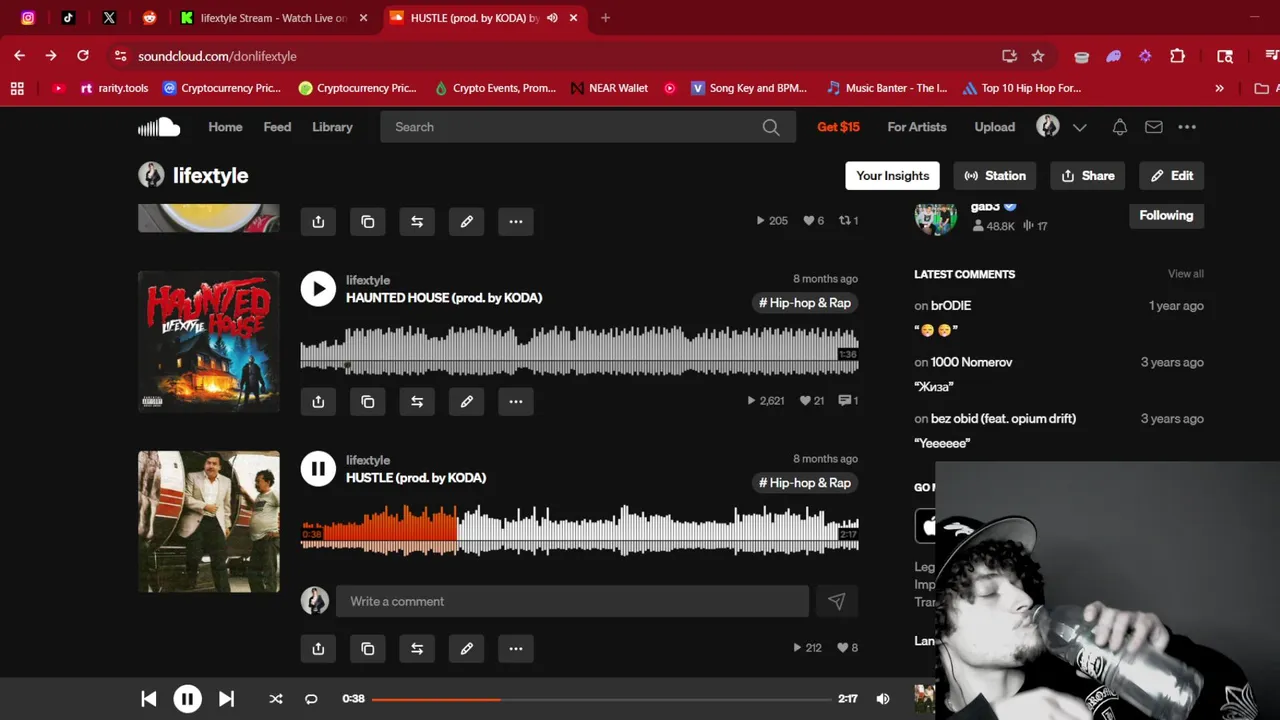Toggle shuffle in the player bar
The height and width of the screenshot is (720, 1280).
276,699
